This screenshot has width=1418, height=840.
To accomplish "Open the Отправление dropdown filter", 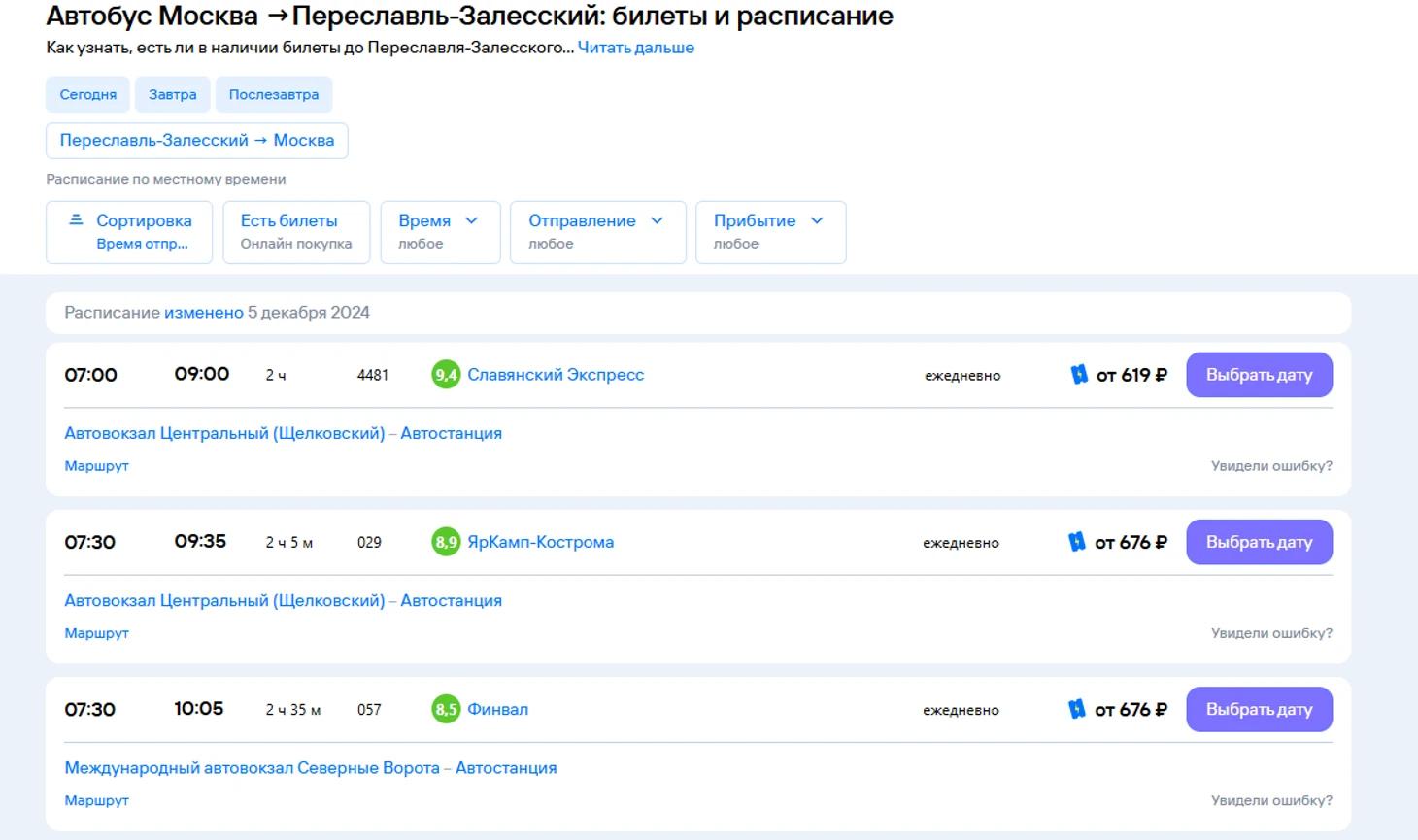I will coord(597,232).
